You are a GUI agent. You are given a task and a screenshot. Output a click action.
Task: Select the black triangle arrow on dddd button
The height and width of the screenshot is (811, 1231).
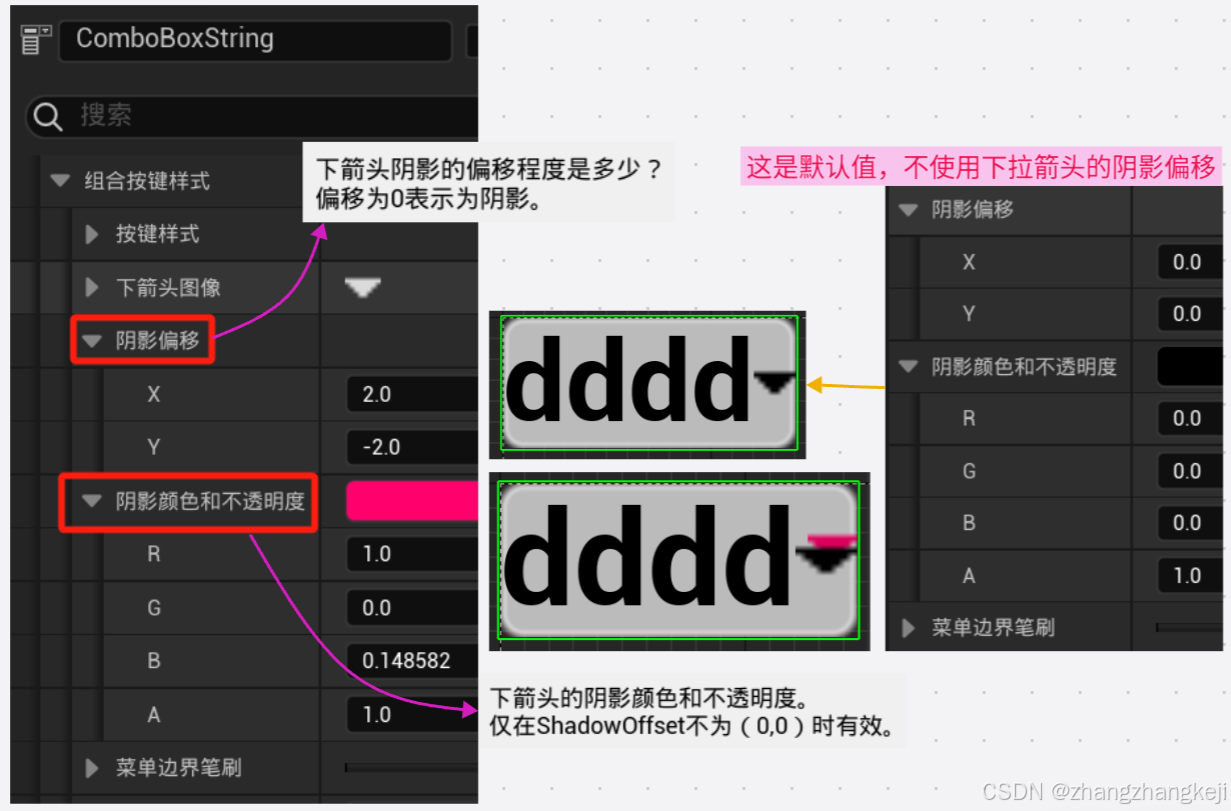click(775, 383)
